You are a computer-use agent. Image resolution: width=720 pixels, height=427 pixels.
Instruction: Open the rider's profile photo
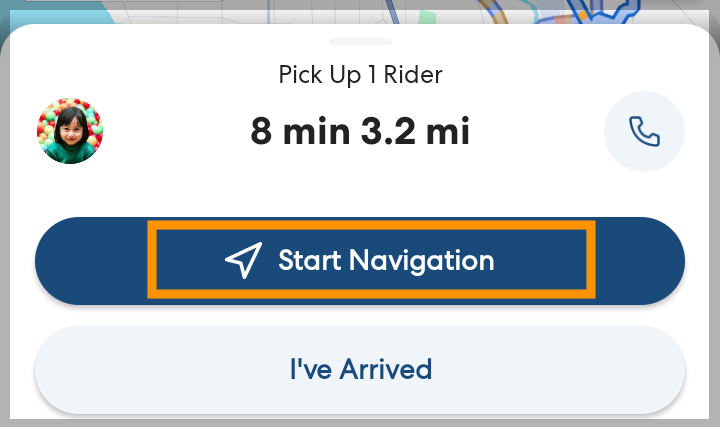(70, 131)
